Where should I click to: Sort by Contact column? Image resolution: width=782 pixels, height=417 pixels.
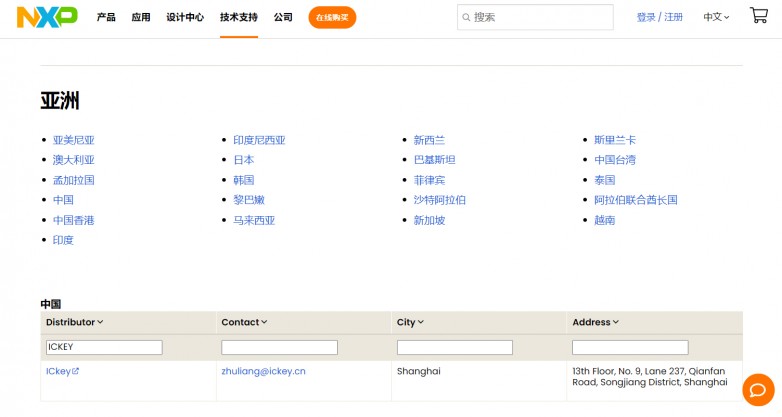coord(245,322)
